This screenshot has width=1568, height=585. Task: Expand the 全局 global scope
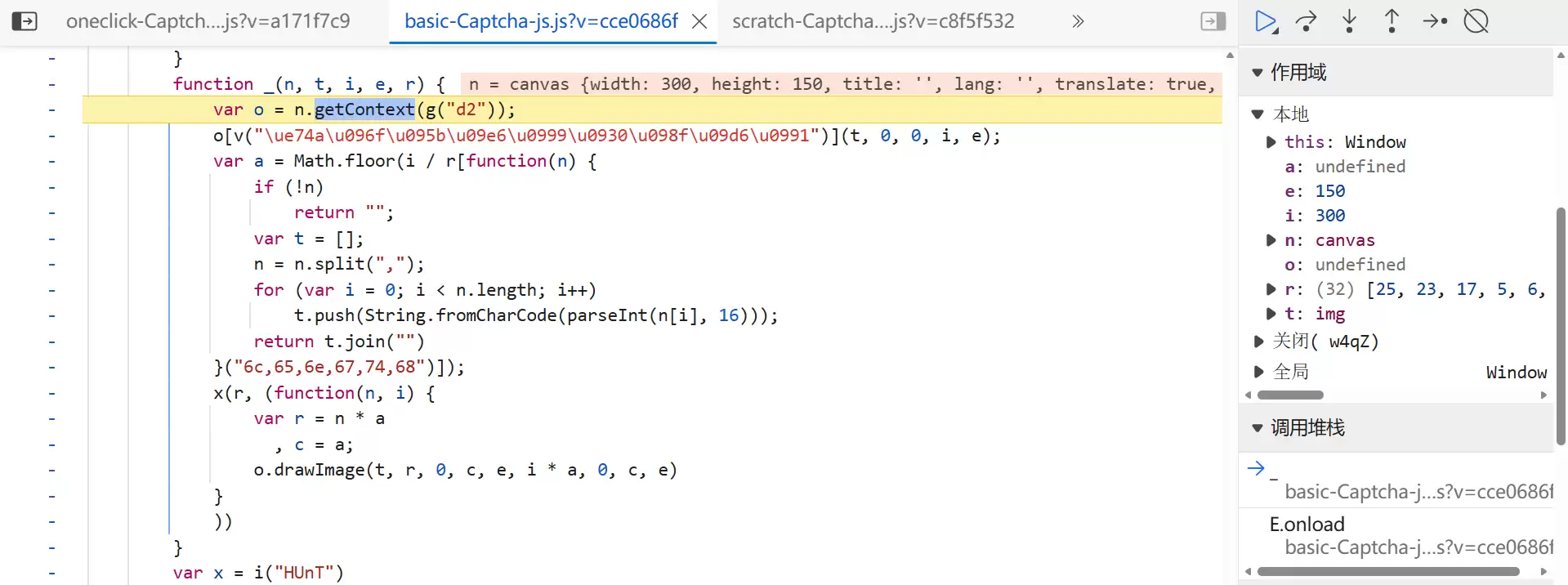click(1258, 373)
